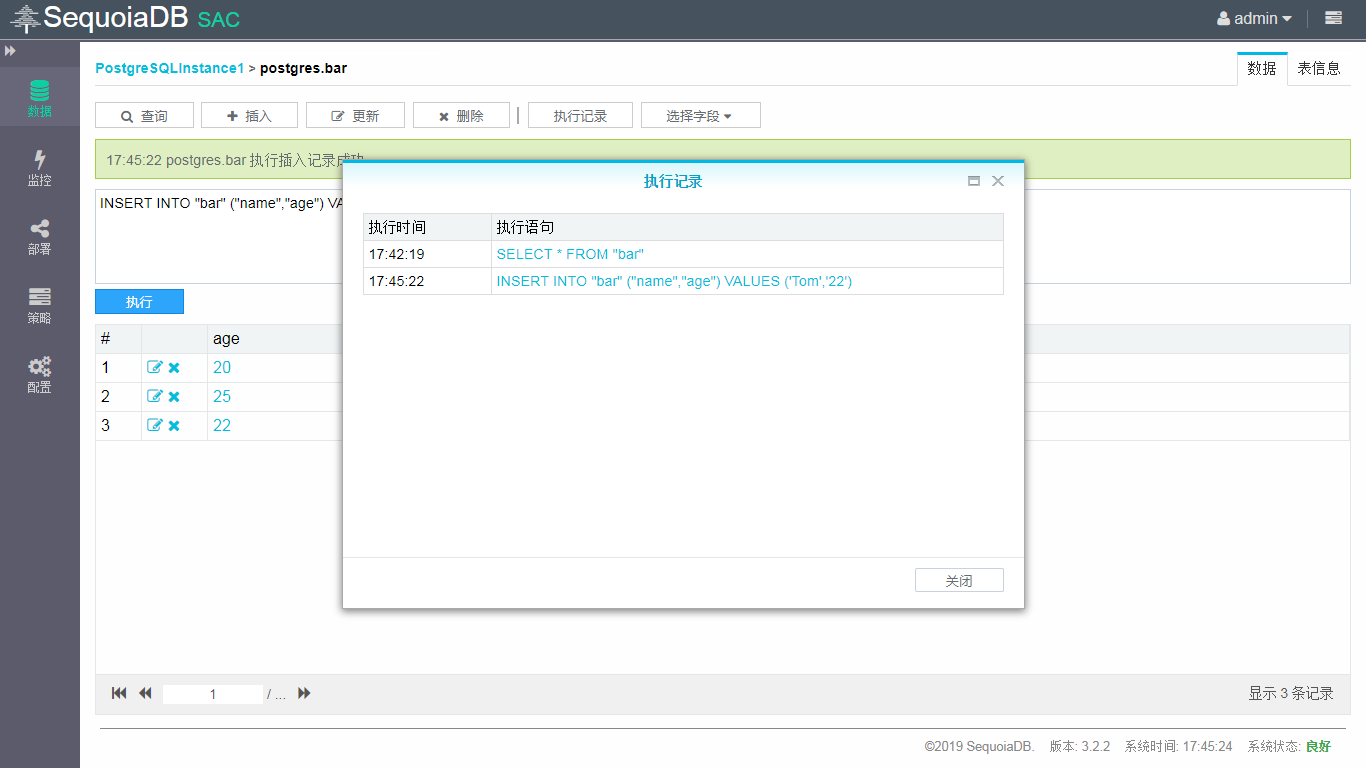Click age value 20
The width and height of the screenshot is (1366, 768).
pos(222,367)
